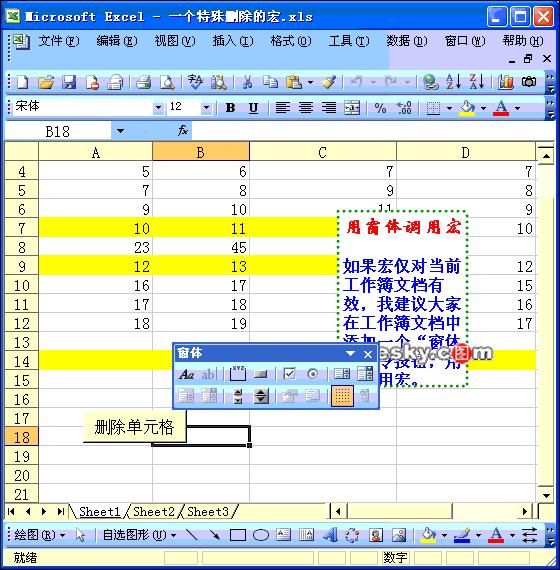This screenshot has width=560, height=570.
Task: Open the 编辑(E) menu
Action: (x=117, y=41)
